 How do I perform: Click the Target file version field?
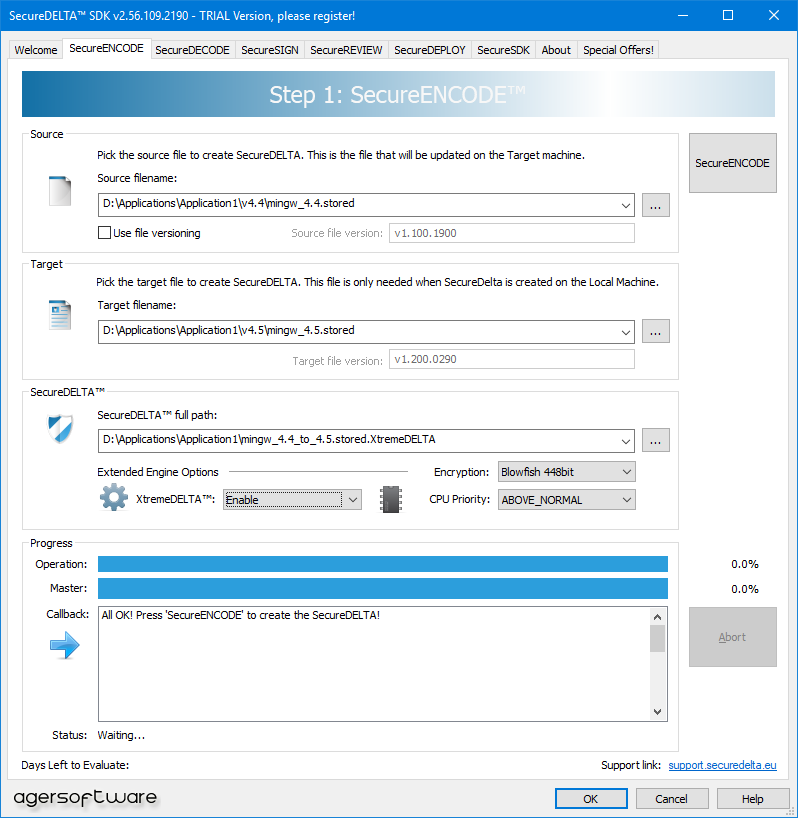pyautogui.click(x=512, y=359)
